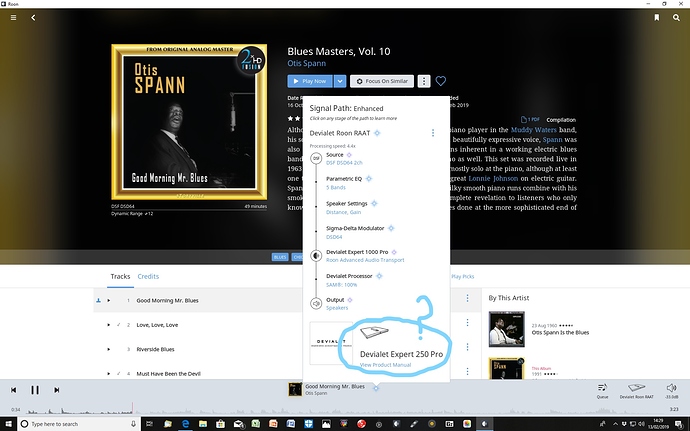Click Roon Advanced Audio Transport text
The image size is (690, 431).
click(365, 260)
